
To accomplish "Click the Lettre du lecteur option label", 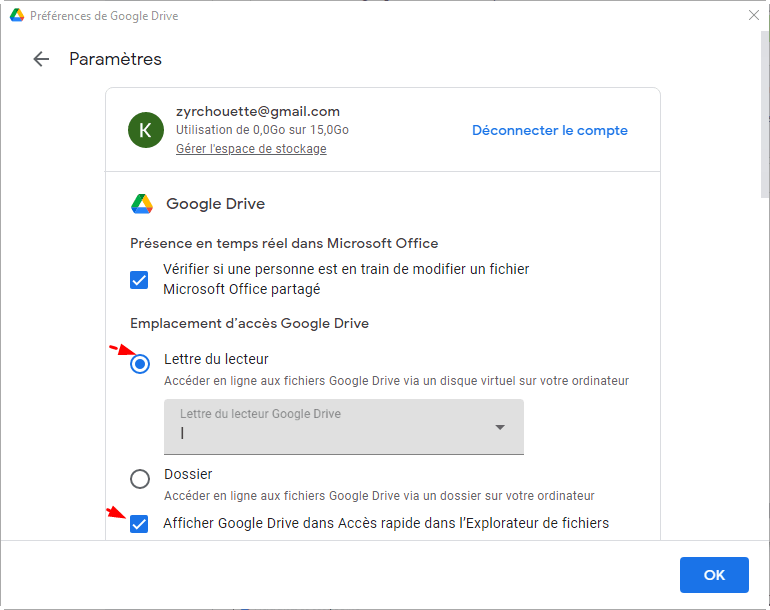I will [216, 359].
